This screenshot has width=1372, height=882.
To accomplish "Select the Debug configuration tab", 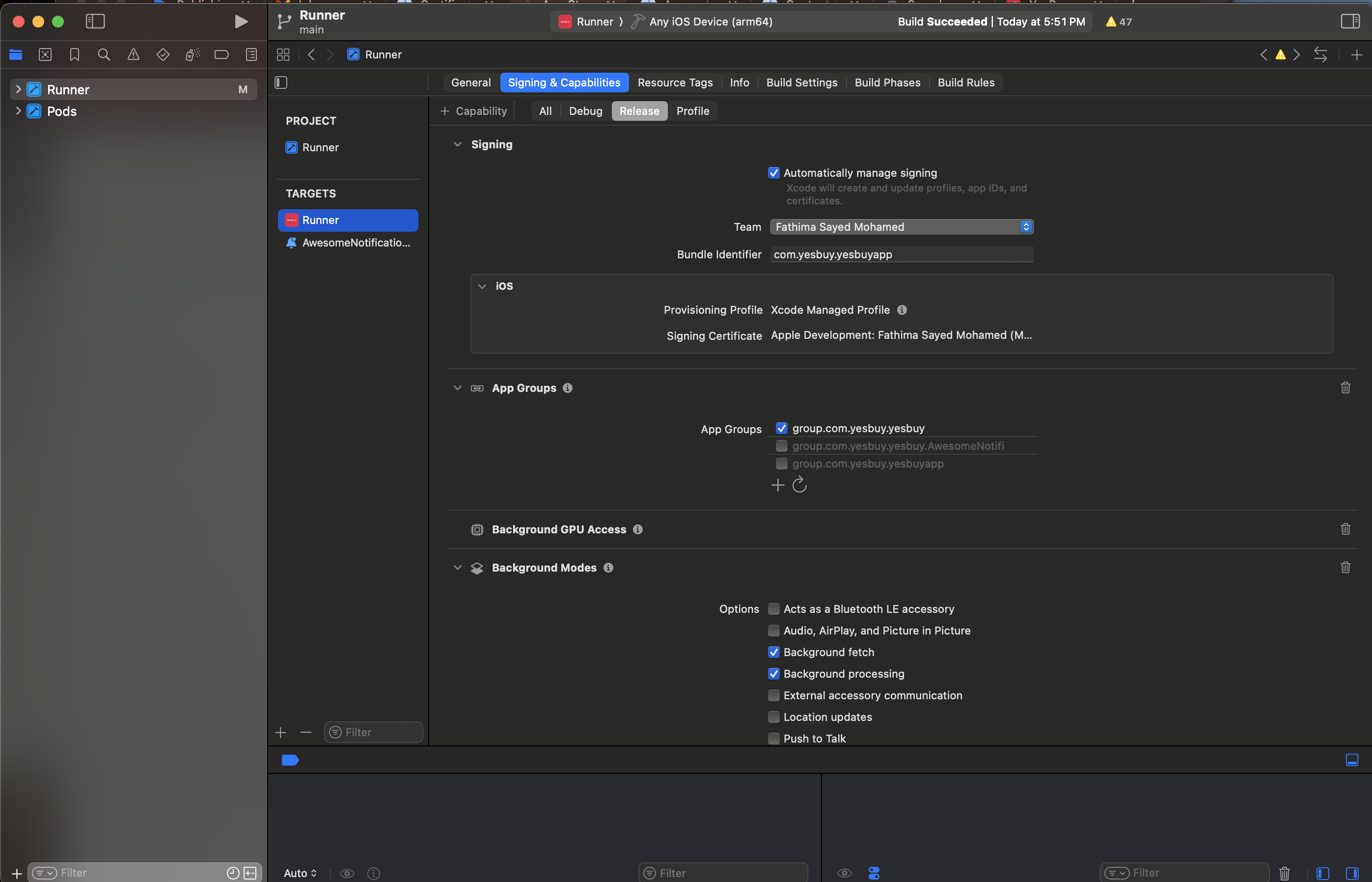I will [x=585, y=111].
